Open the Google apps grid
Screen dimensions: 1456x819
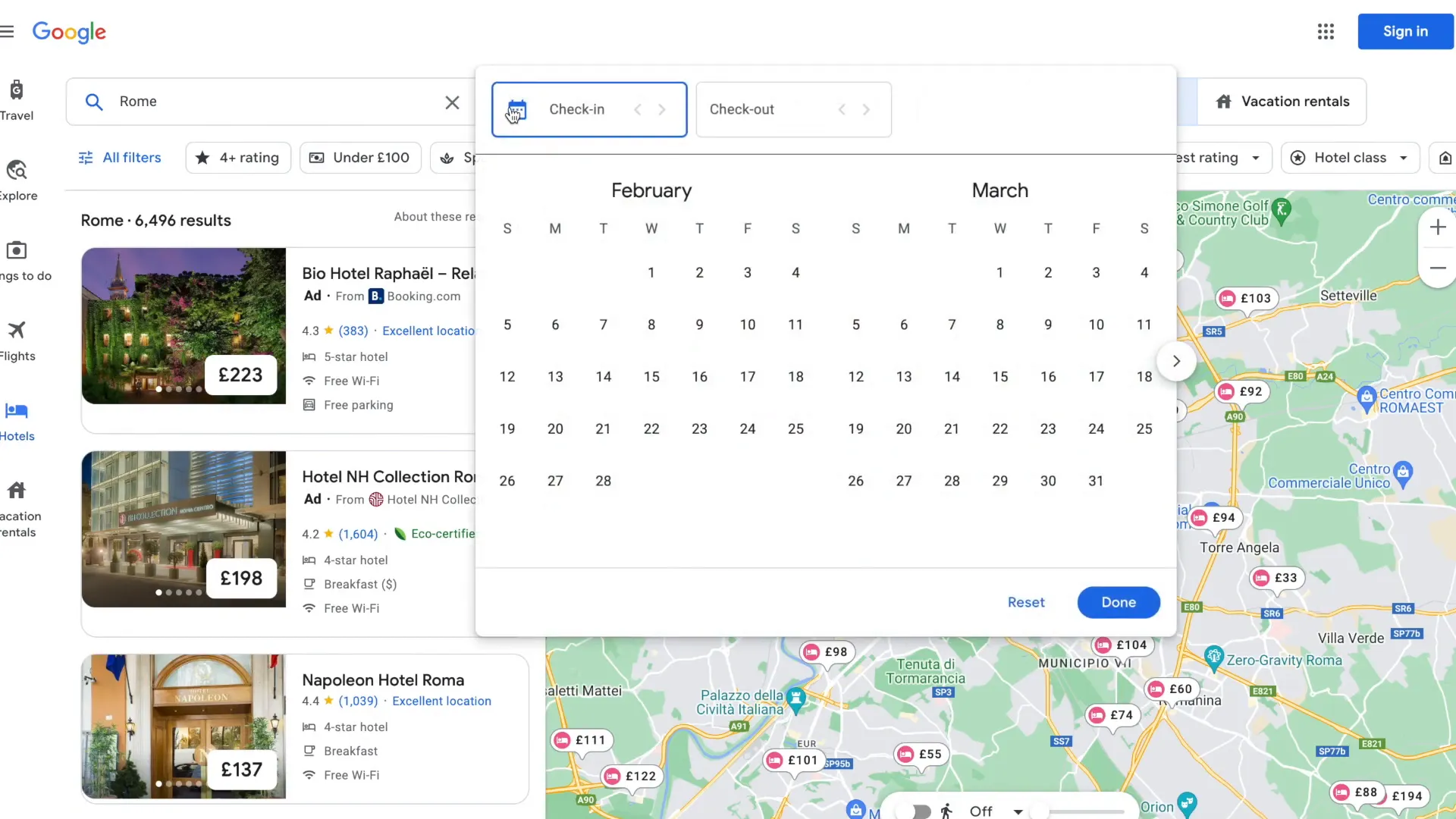click(x=1326, y=31)
